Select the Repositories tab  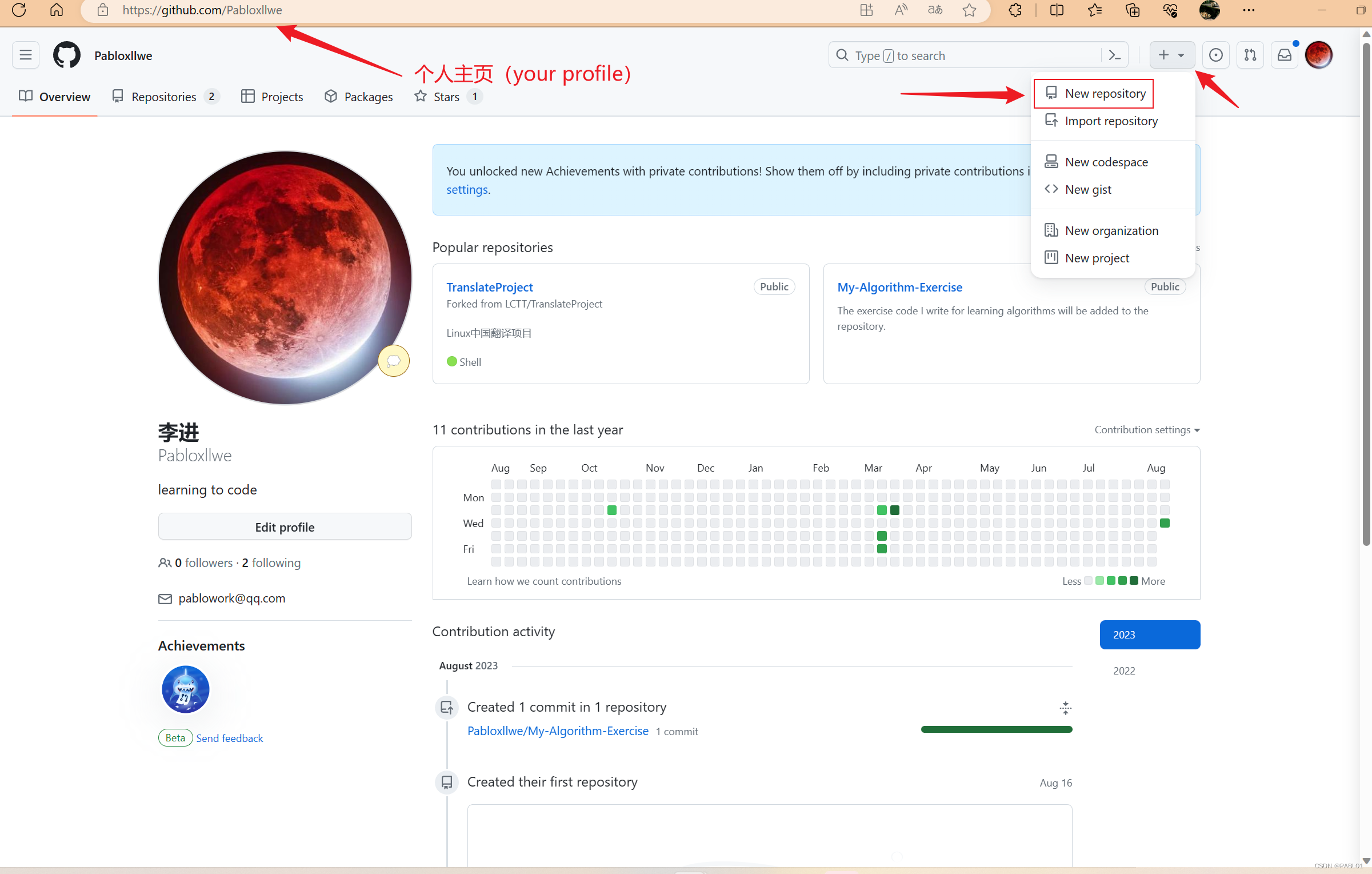point(163,96)
